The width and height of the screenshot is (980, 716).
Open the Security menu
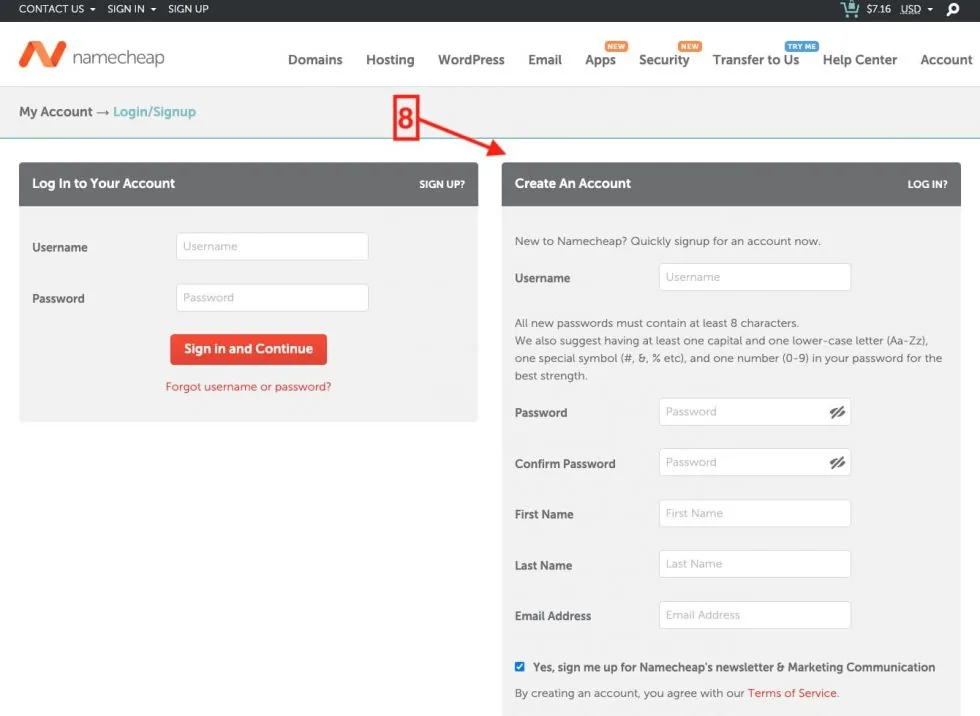pyautogui.click(x=664, y=60)
